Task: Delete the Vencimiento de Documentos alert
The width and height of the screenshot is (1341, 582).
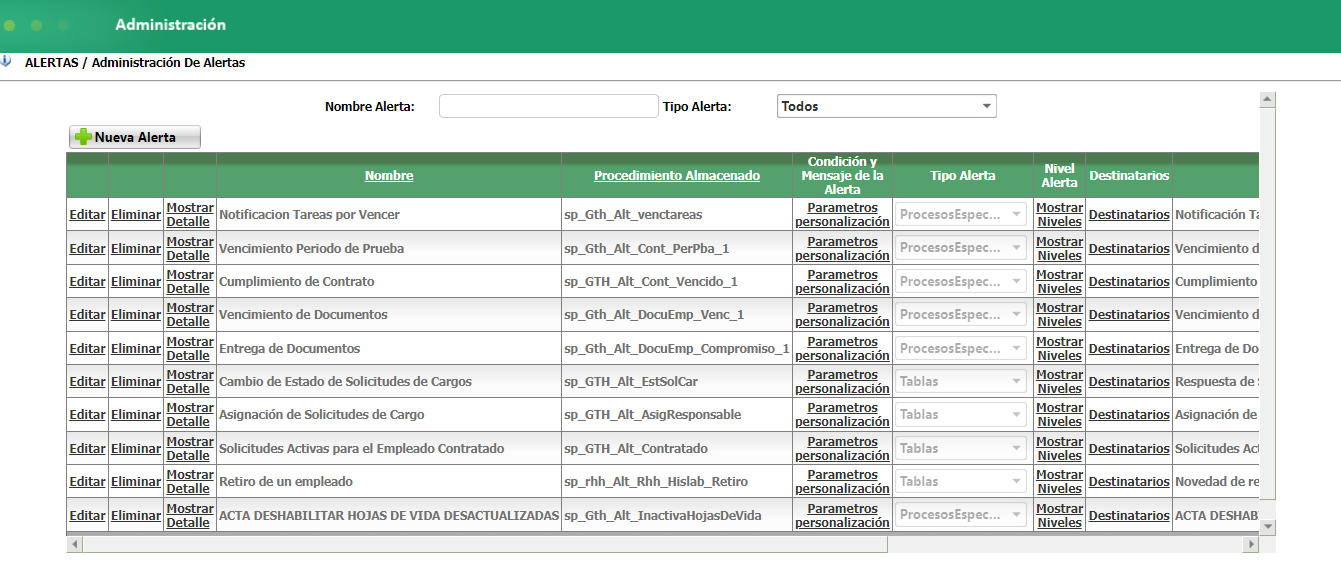Action: click(x=136, y=315)
